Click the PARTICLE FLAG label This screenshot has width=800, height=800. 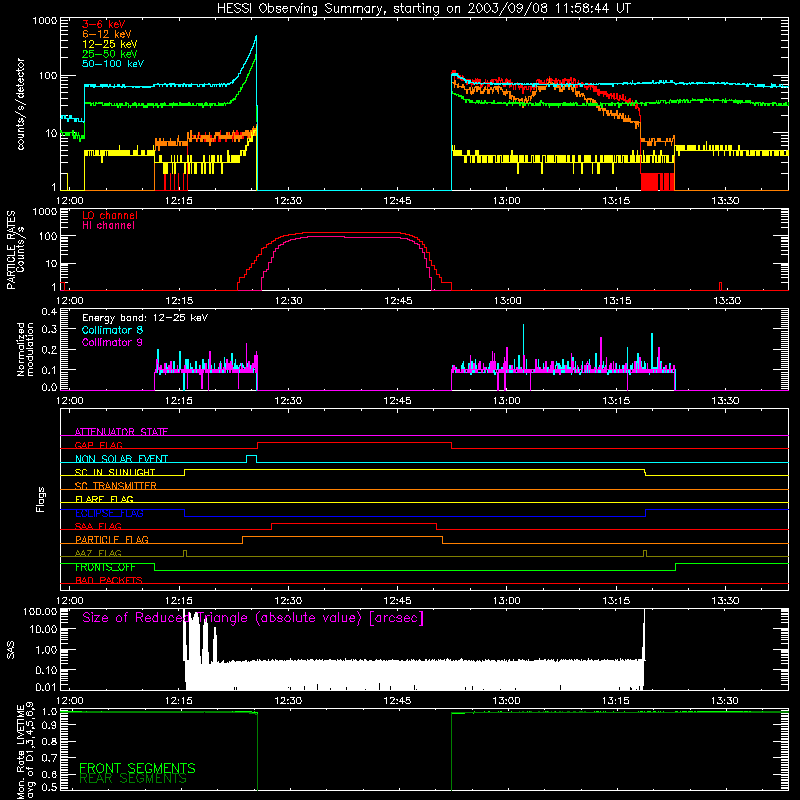[112, 539]
